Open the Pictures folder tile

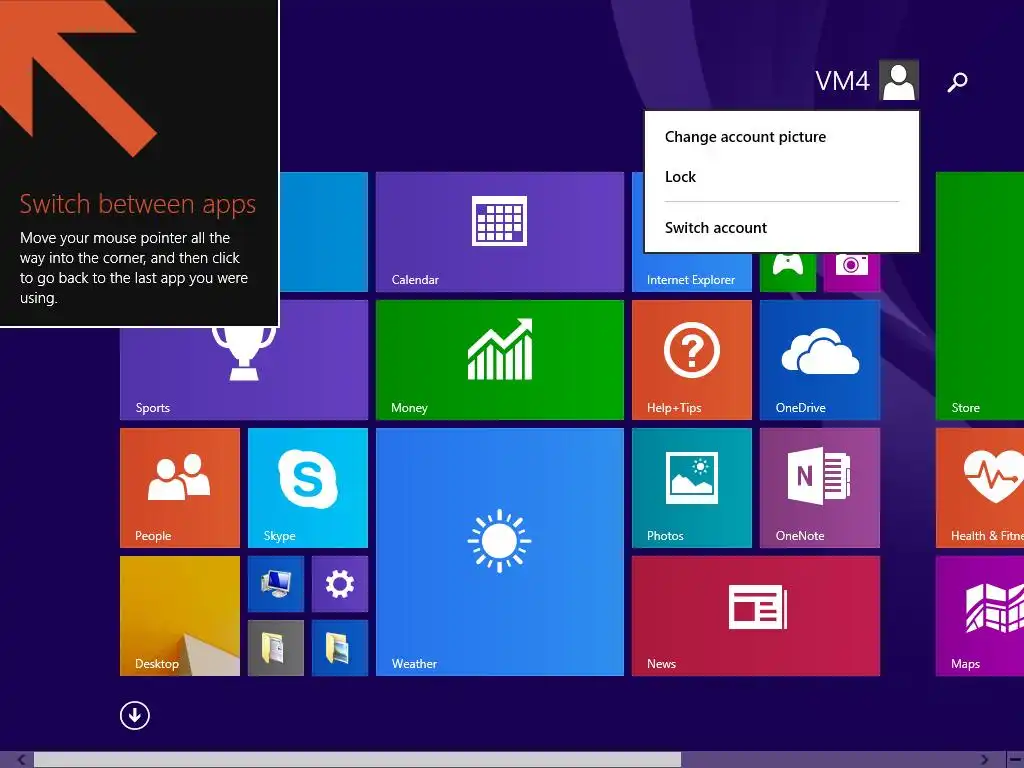[x=340, y=648]
